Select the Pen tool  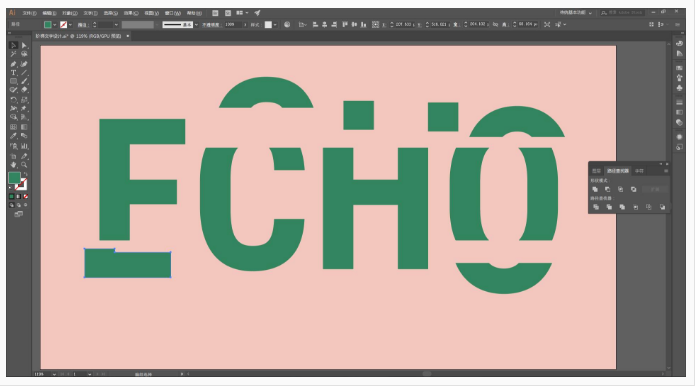click(13, 64)
